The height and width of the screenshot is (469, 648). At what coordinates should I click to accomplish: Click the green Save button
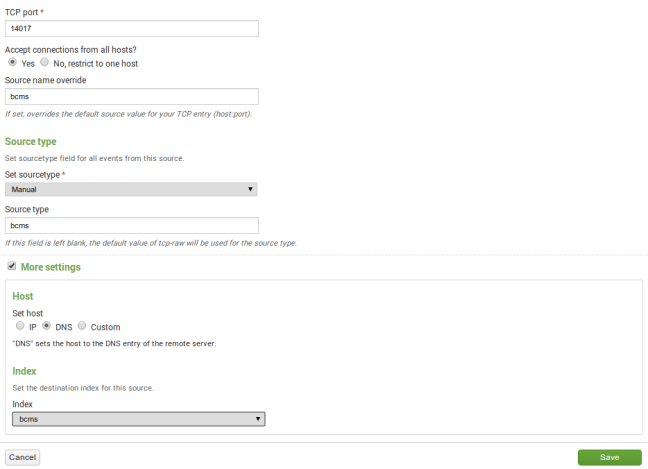[609, 457]
